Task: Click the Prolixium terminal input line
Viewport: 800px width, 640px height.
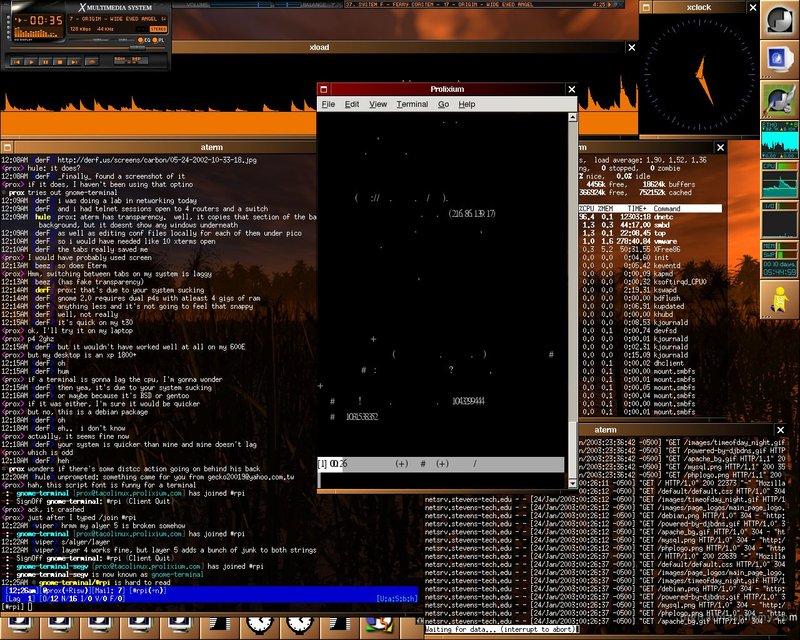Action: pos(441,480)
